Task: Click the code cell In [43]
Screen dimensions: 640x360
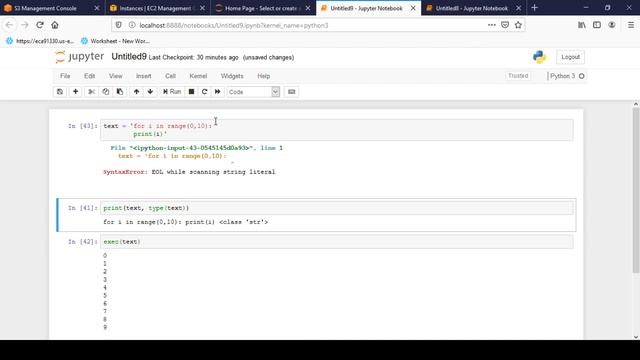Action: (337, 130)
